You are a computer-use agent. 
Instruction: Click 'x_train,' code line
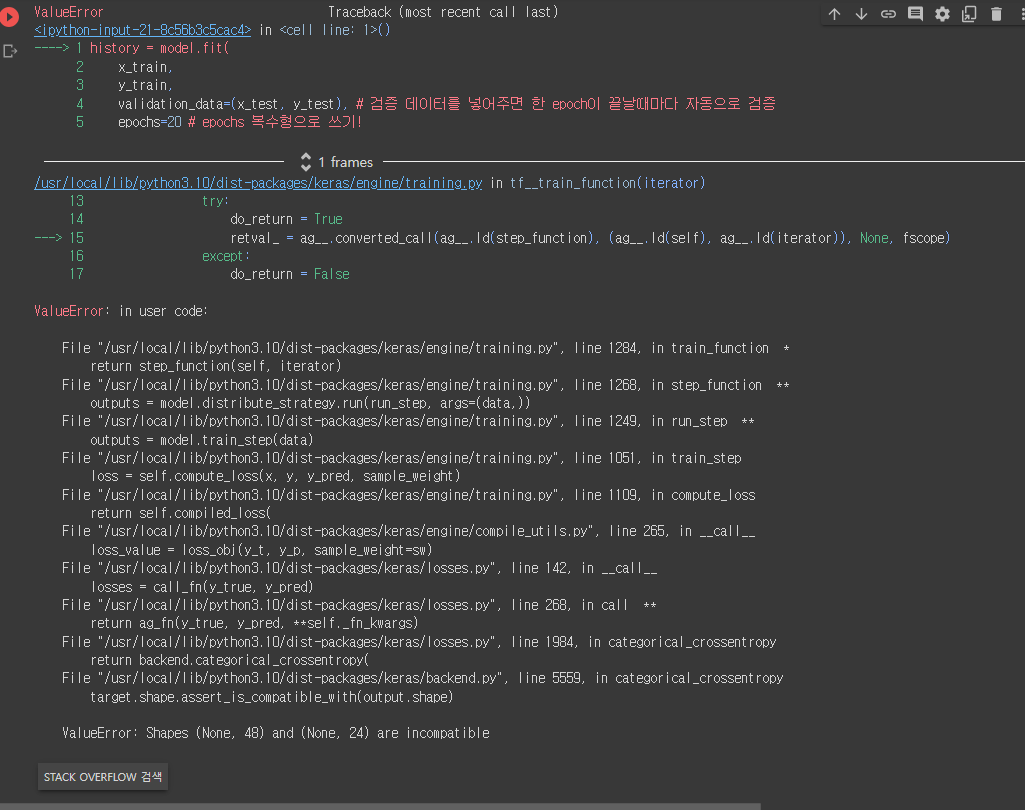pyautogui.click(x=145, y=67)
